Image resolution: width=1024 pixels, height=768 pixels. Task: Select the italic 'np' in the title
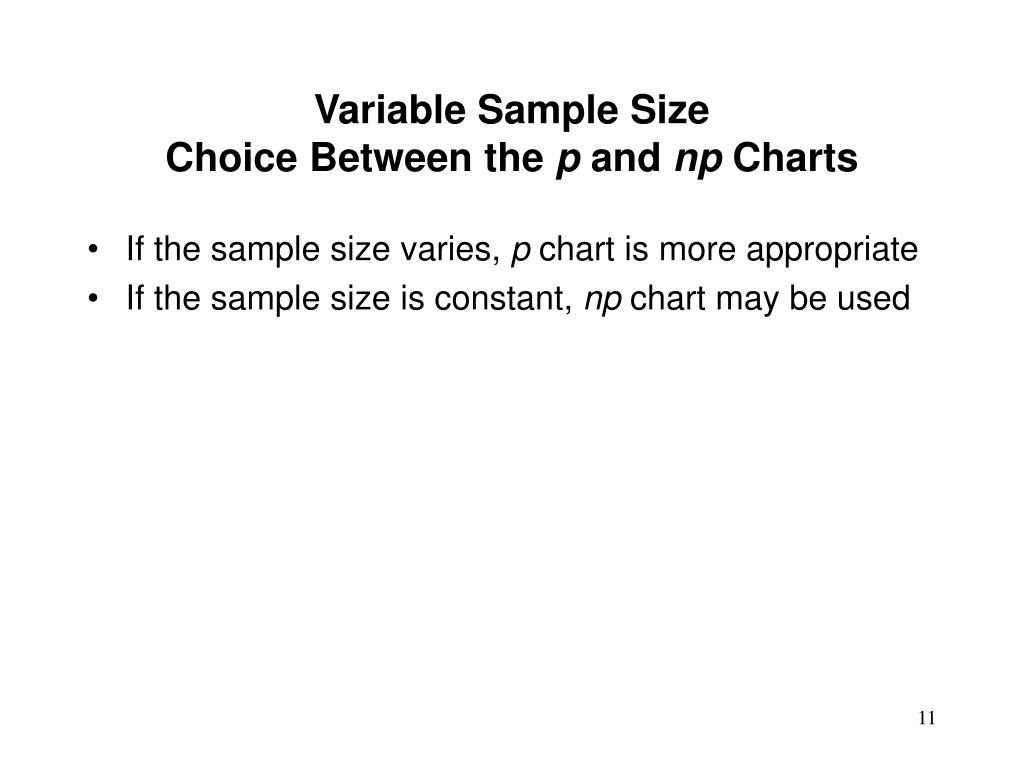[698, 161]
